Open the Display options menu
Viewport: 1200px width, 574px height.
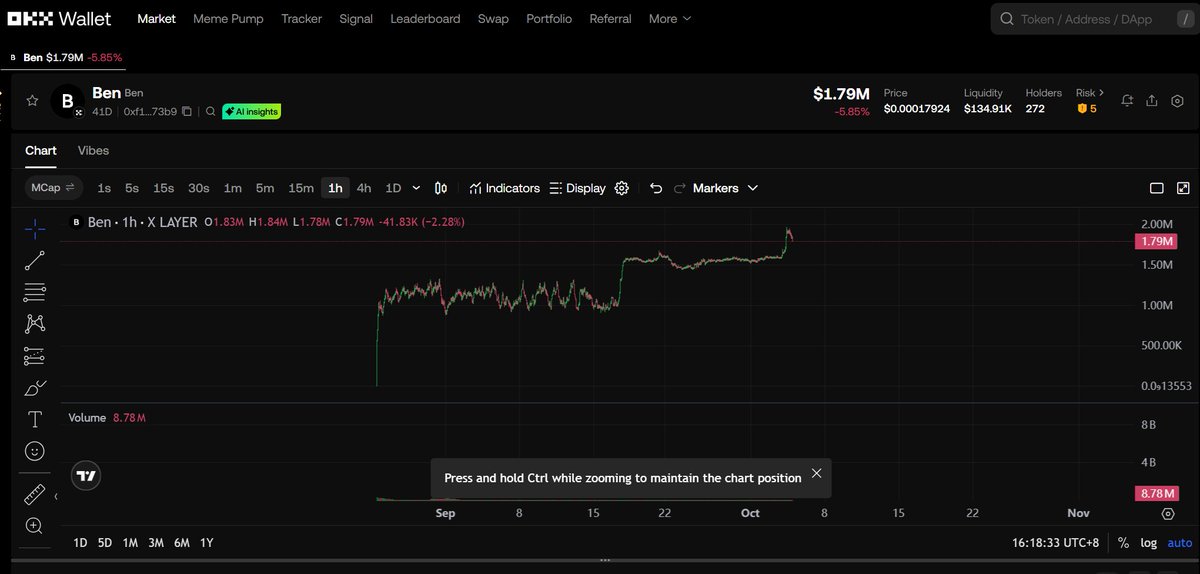coord(577,188)
